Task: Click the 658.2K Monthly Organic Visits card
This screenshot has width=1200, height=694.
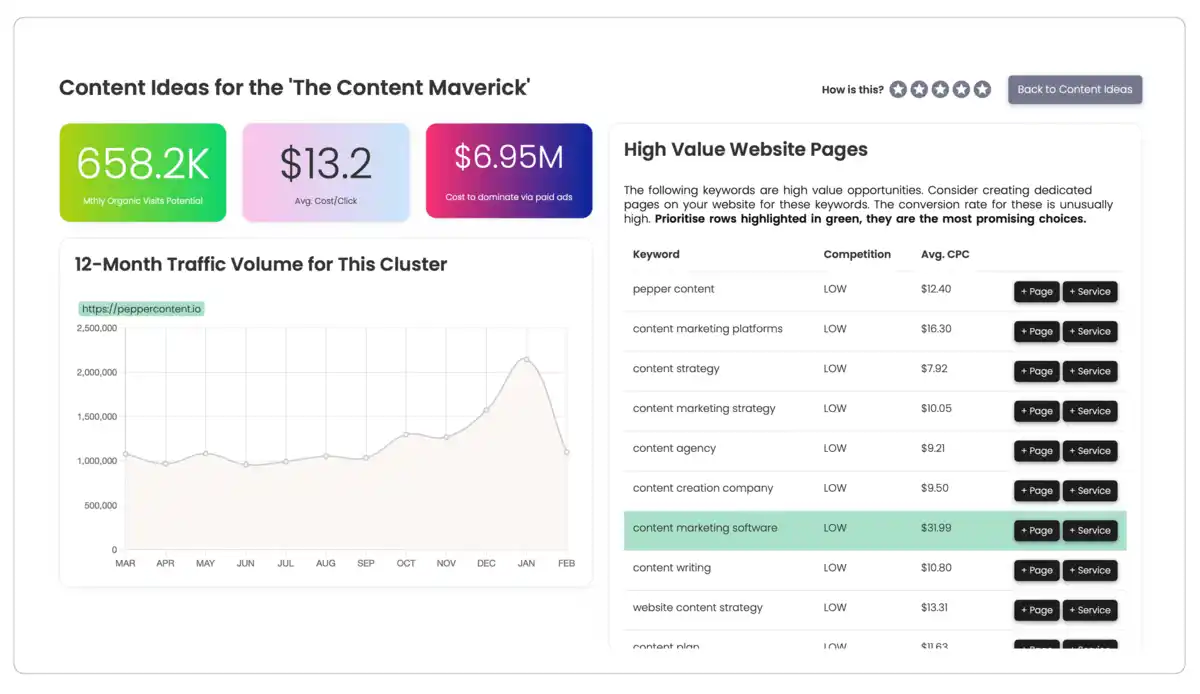Action: (142, 171)
